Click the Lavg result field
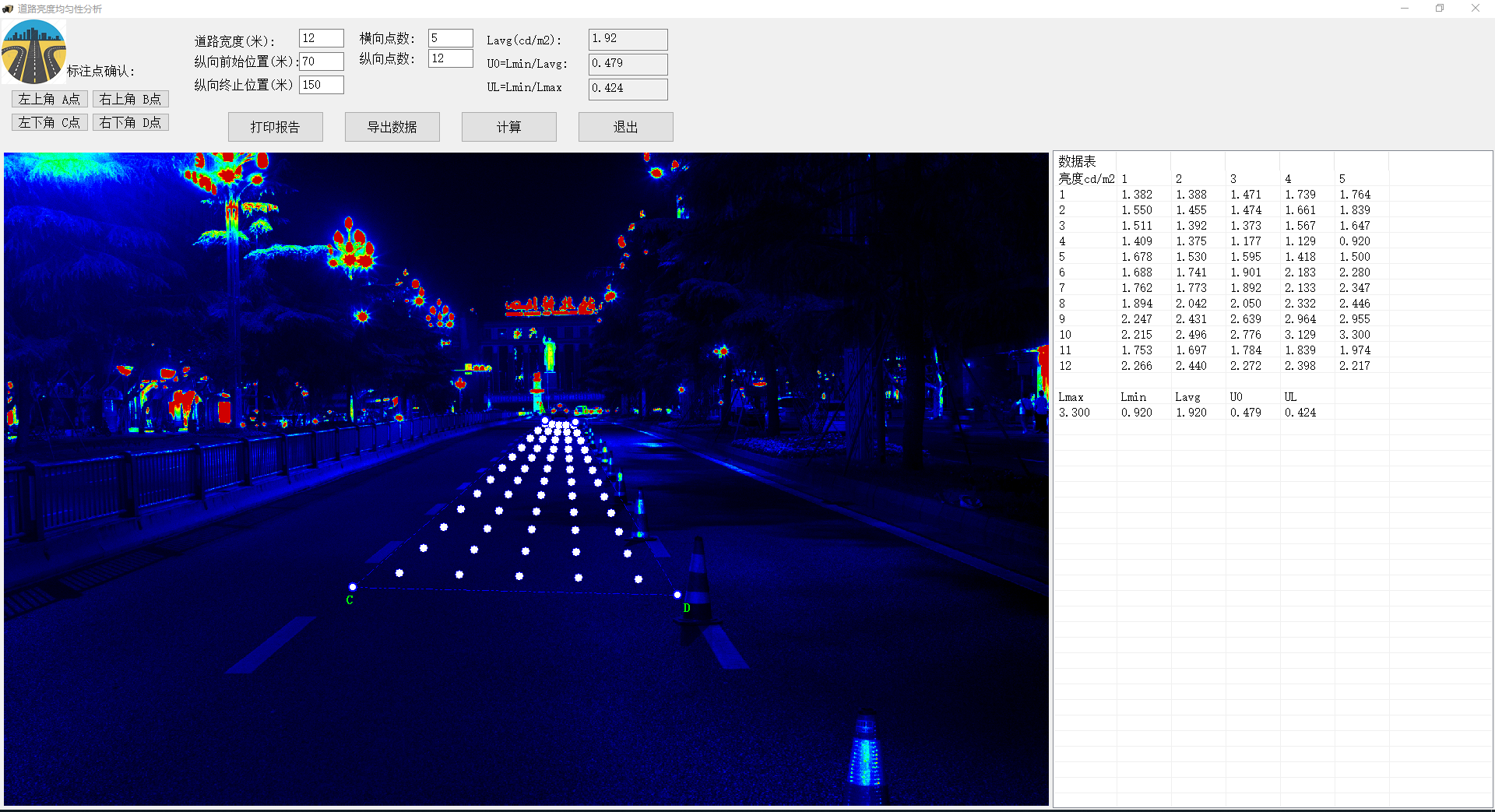 pyautogui.click(x=628, y=39)
